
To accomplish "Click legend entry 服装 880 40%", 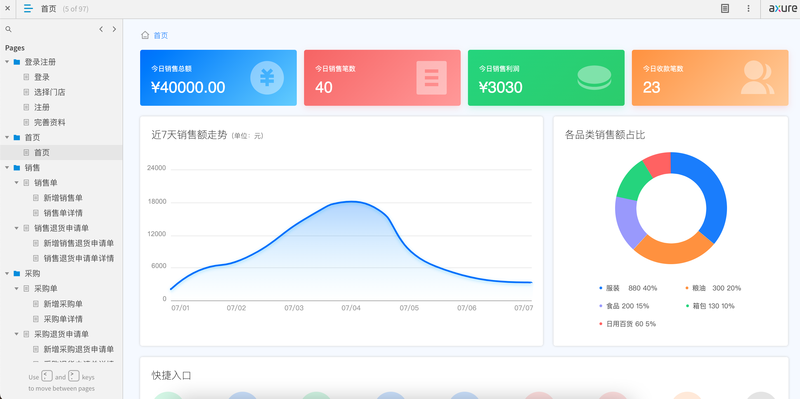I will point(628,288).
